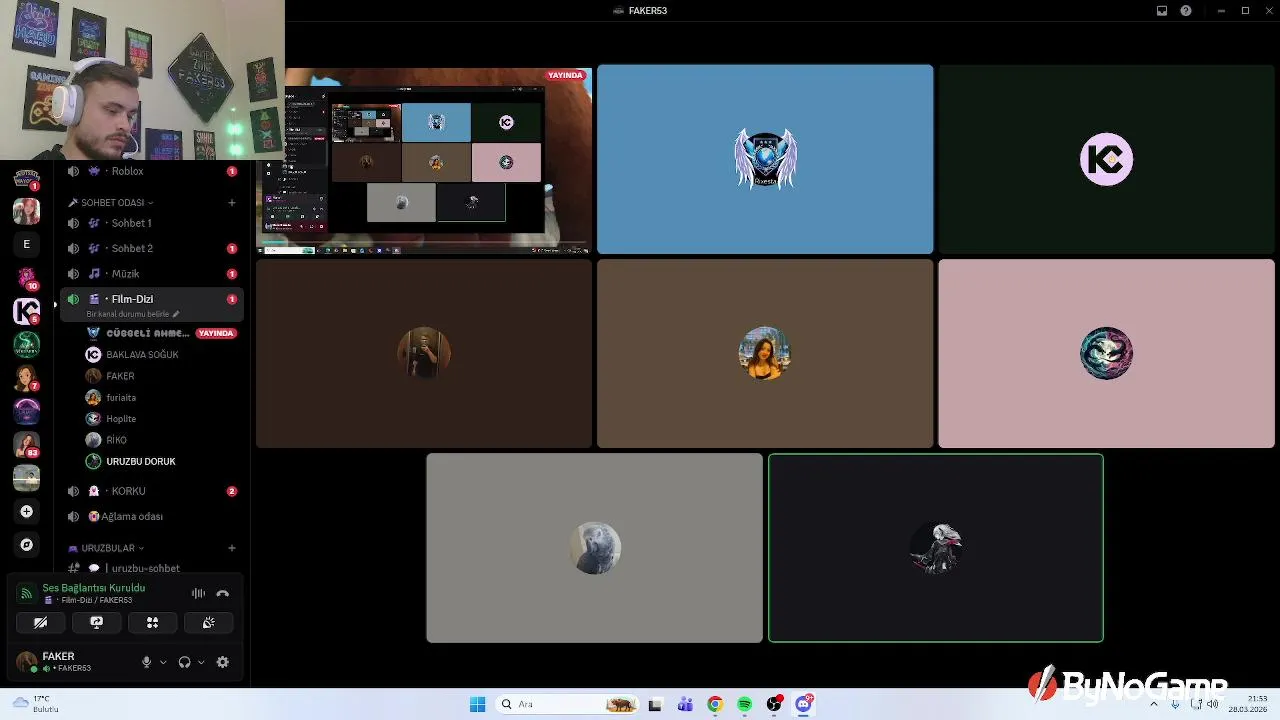Open the server icon with badge 83
1280x720 pixels.
click(x=27, y=445)
